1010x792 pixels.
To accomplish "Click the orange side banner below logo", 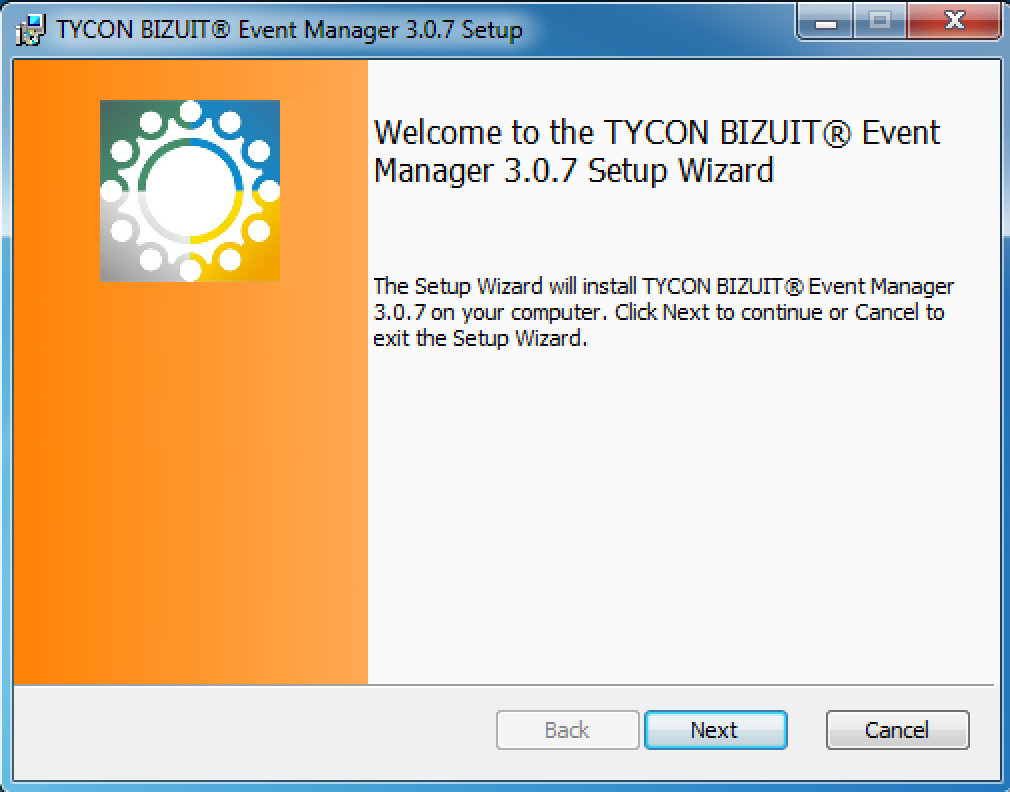I will pos(190,483).
